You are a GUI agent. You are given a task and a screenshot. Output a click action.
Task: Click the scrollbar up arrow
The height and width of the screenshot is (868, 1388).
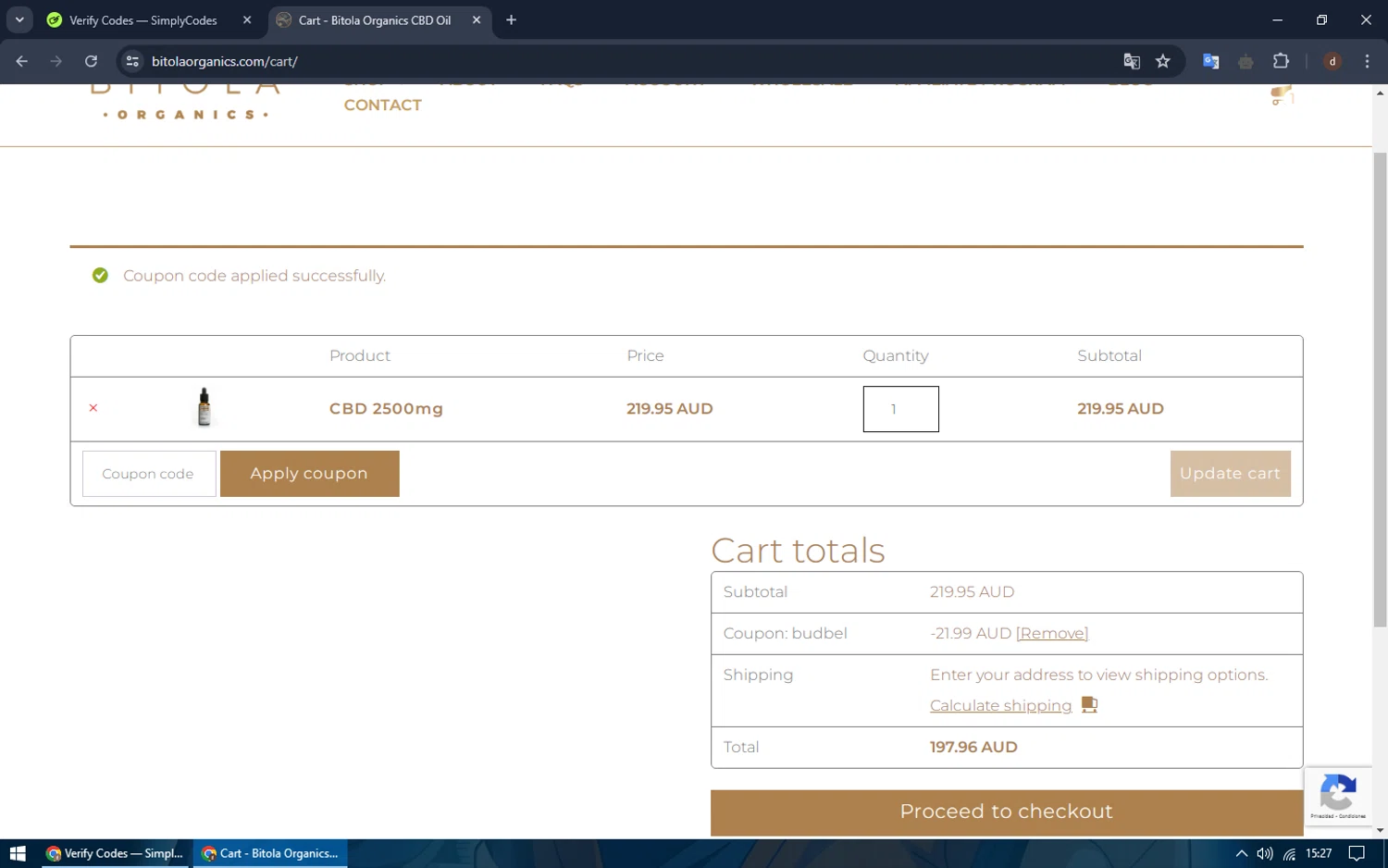(x=1380, y=93)
